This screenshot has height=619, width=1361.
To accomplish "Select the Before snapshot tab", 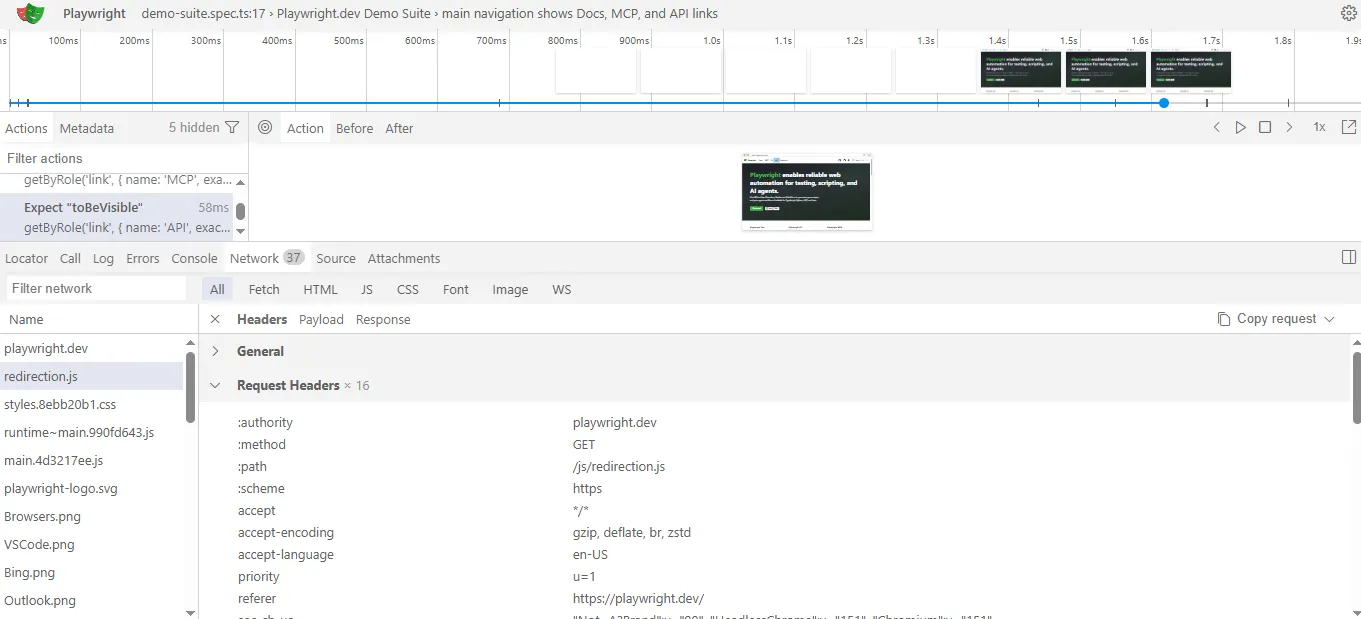I will coord(354,128).
